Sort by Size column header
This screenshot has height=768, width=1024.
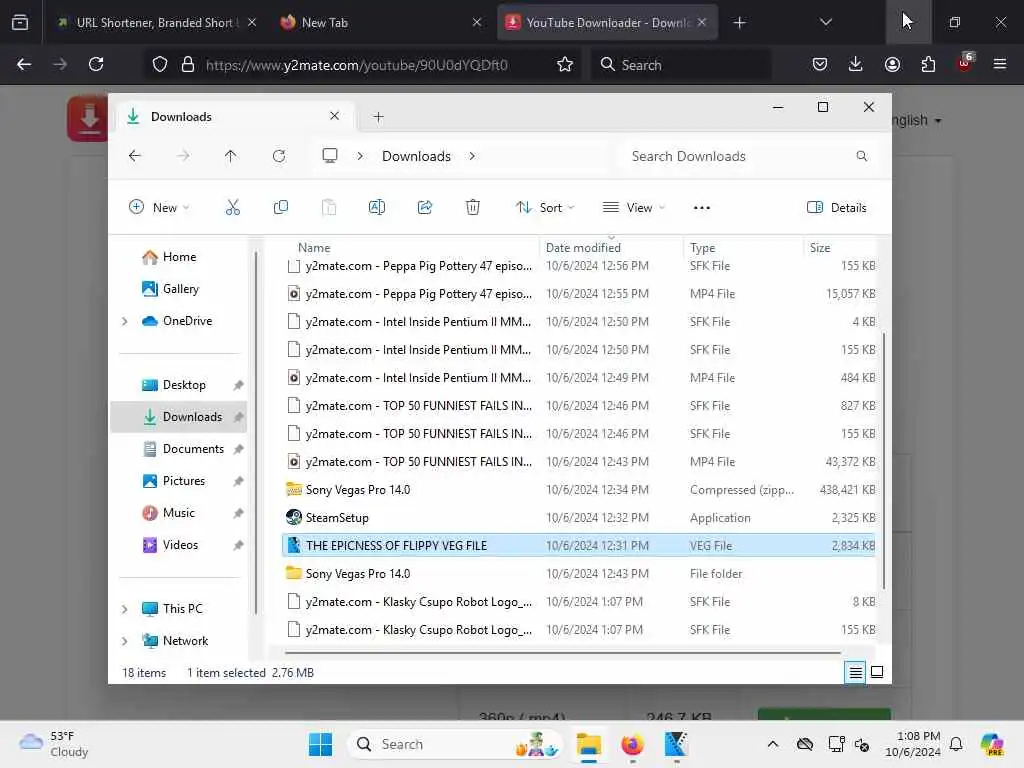tap(840, 248)
